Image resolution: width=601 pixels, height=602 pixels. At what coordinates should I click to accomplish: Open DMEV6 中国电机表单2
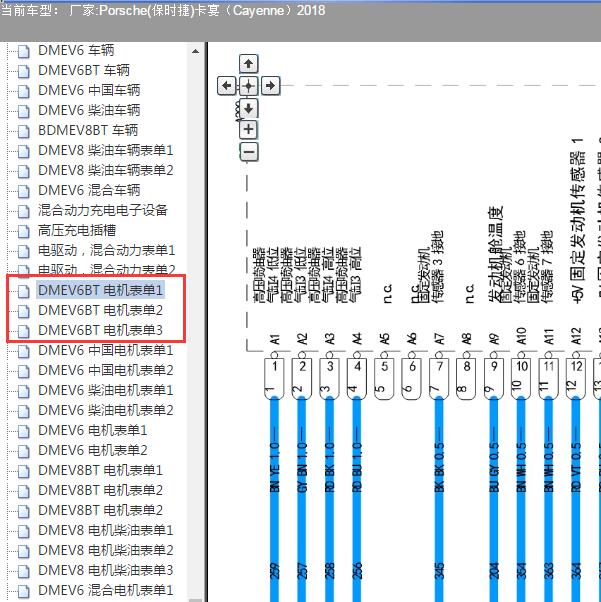106,370
